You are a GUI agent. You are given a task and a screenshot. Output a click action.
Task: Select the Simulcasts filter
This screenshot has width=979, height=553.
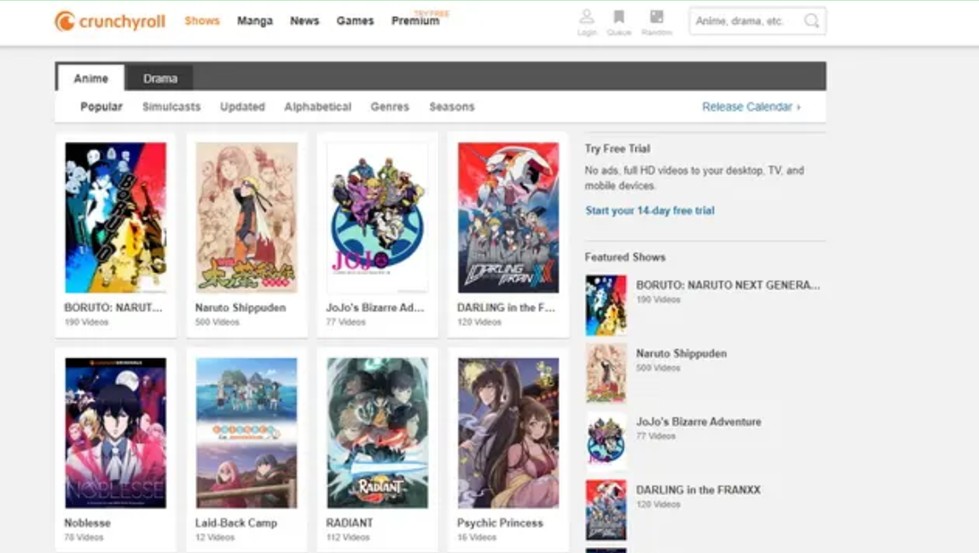pyautogui.click(x=171, y=107)
